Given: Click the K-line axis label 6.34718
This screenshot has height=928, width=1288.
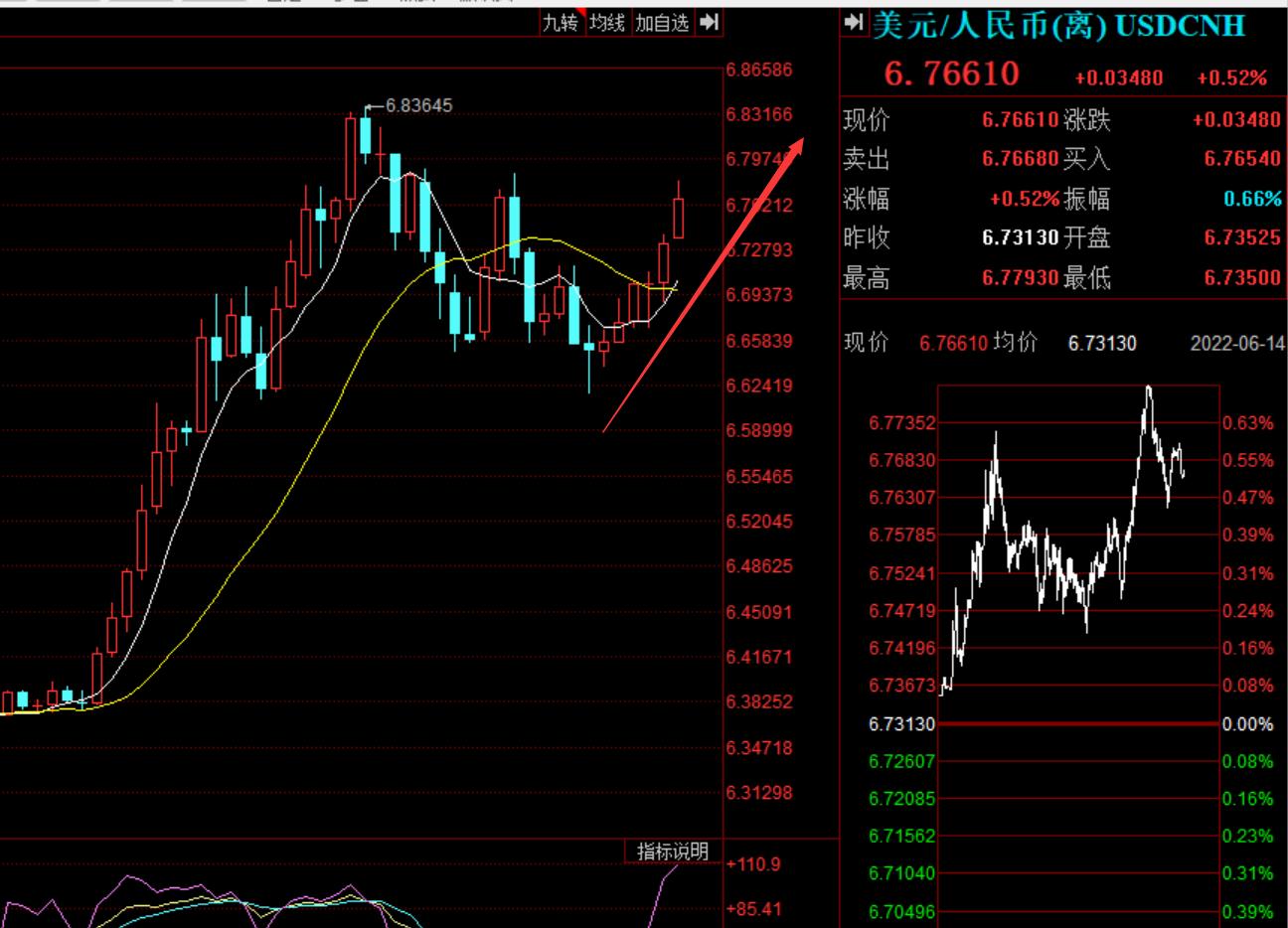Looking at the screenshot, I should point(759,748).
